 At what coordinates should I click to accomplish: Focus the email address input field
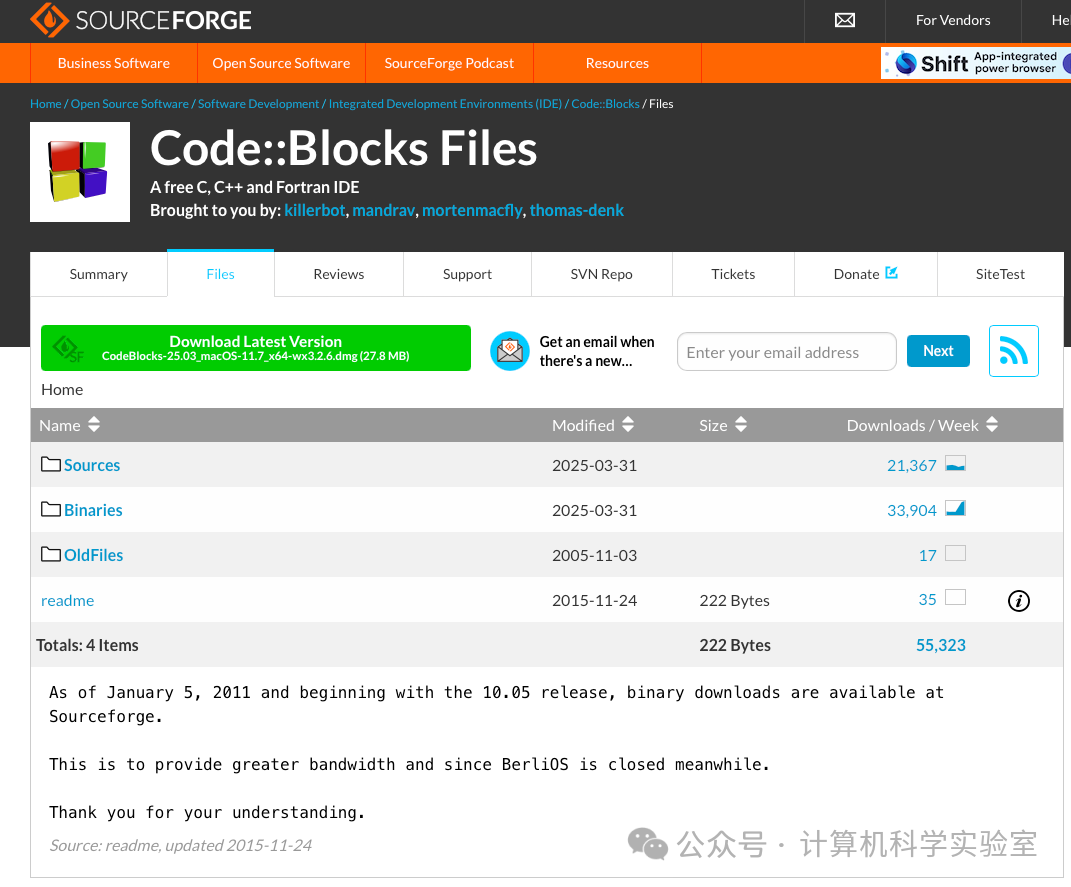pyautogui.click(x=787, y=352)
